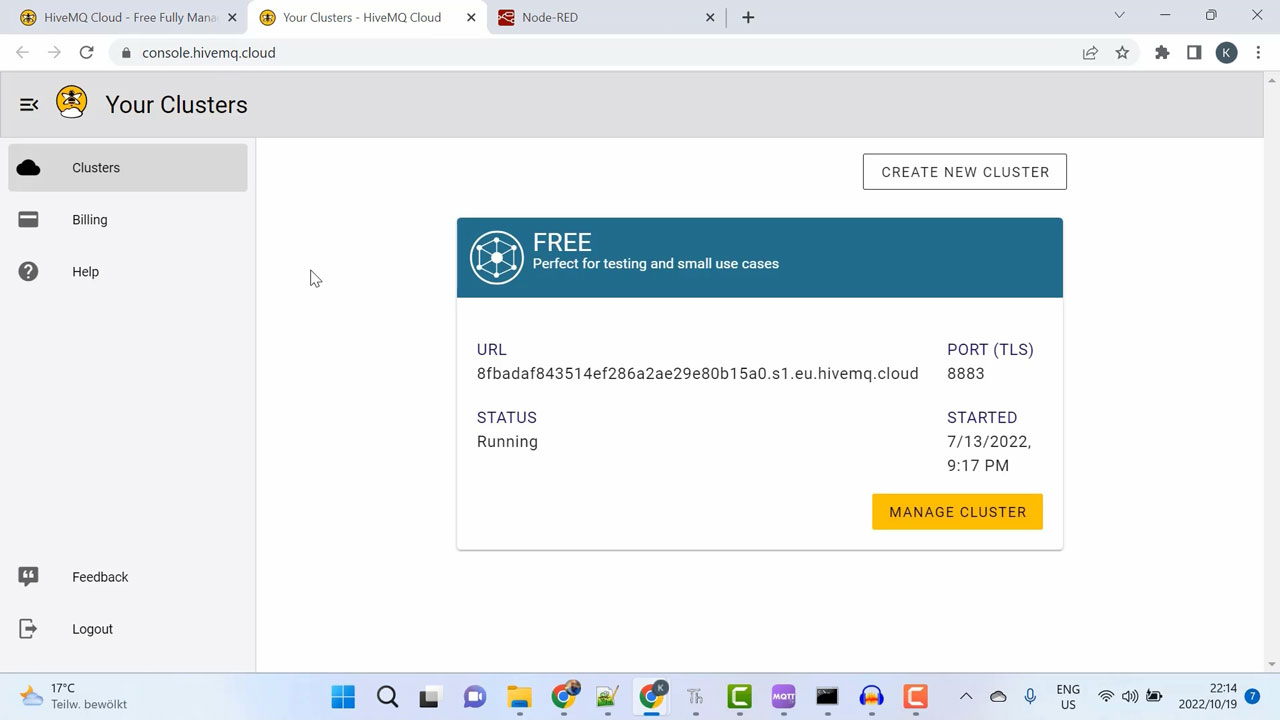Open a new browser tab

[x=748, y=17]
